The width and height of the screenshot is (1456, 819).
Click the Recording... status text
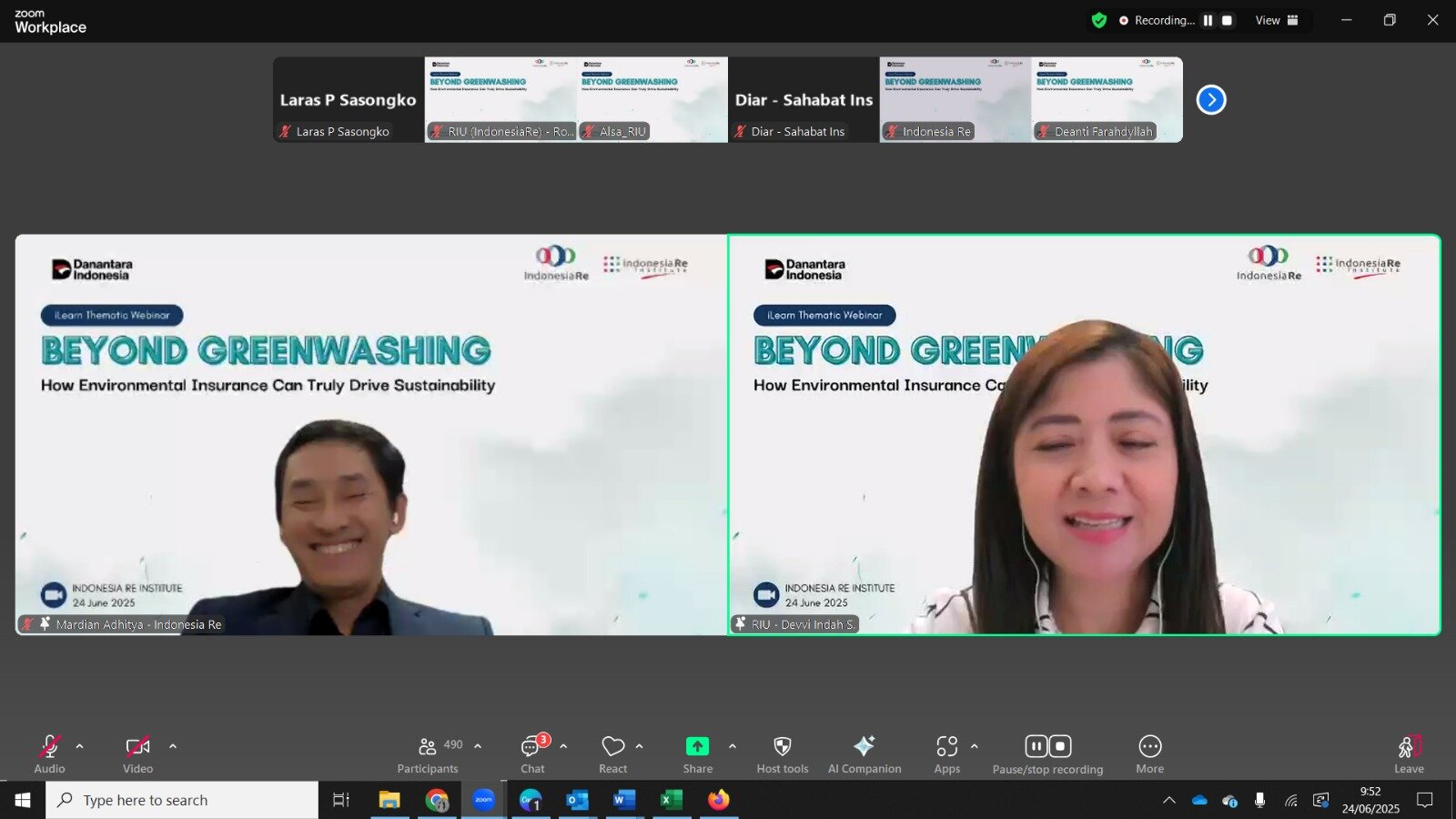click(1164, 20)
